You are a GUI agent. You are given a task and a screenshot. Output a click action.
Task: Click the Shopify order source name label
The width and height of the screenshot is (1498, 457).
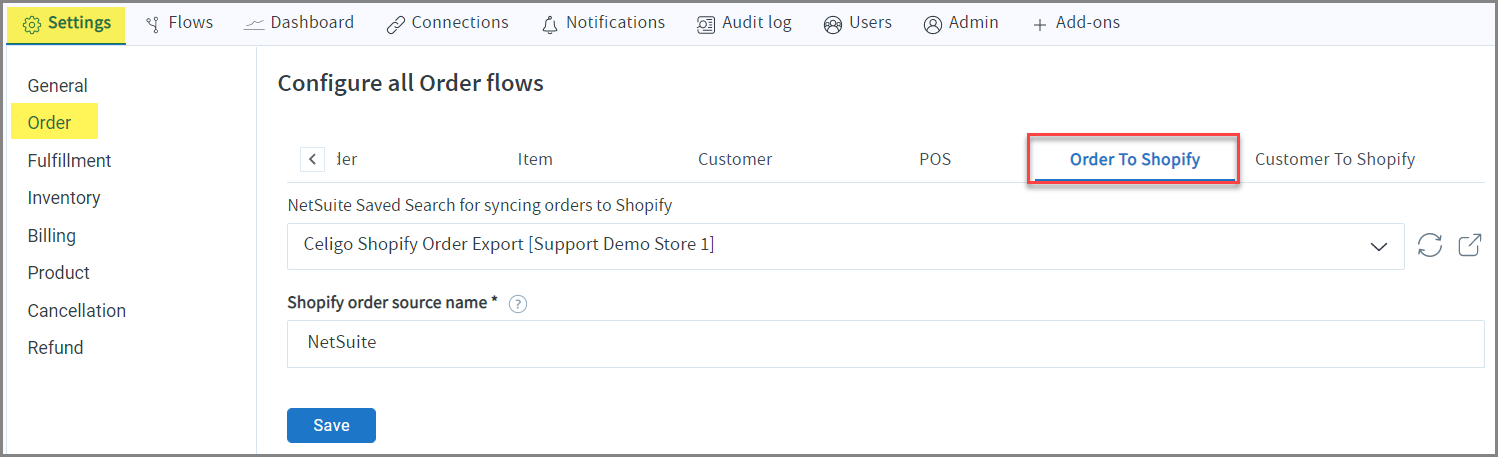pyautogui.click(x=392, y=303)
